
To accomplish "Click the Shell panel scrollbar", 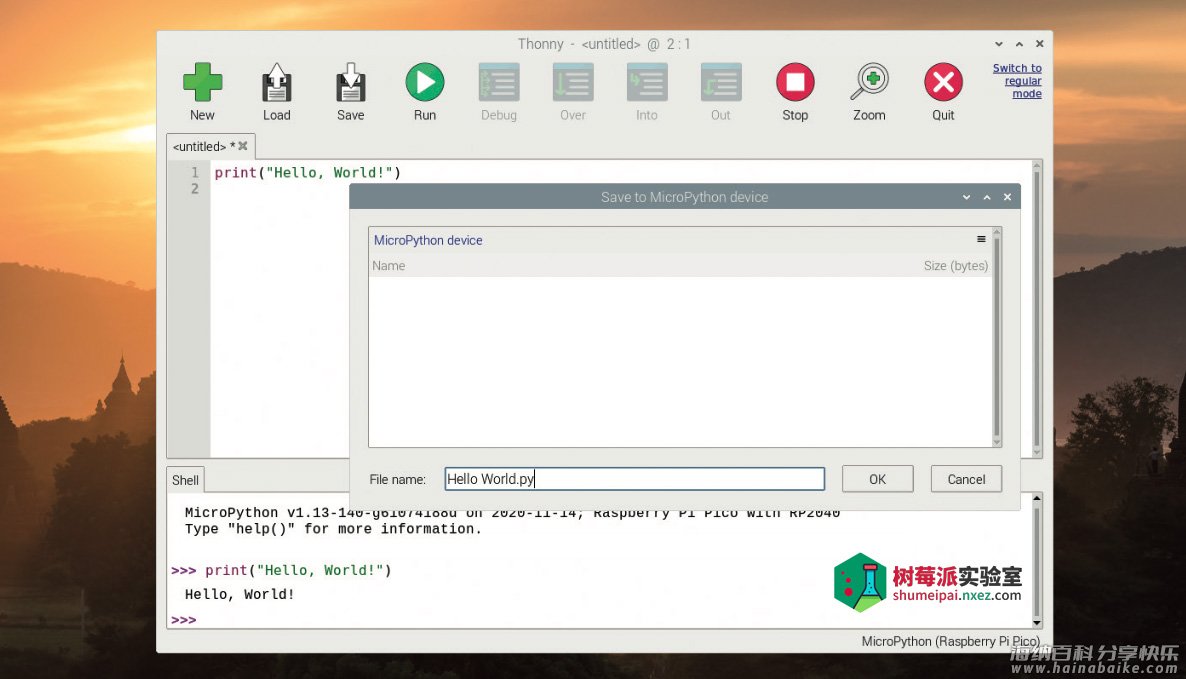I will coord(1037,560).
